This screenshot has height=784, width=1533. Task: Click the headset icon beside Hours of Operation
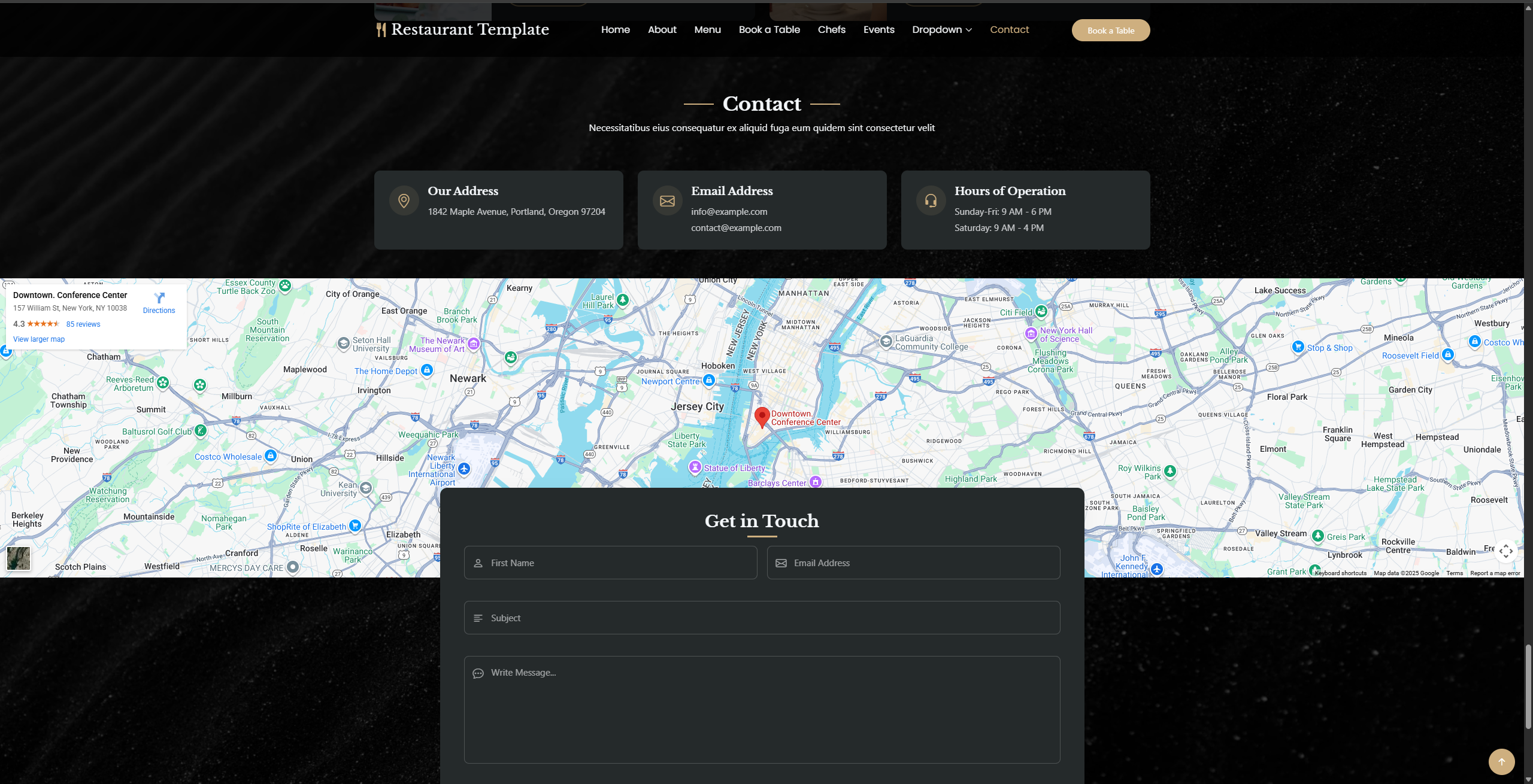click(931, 200)
